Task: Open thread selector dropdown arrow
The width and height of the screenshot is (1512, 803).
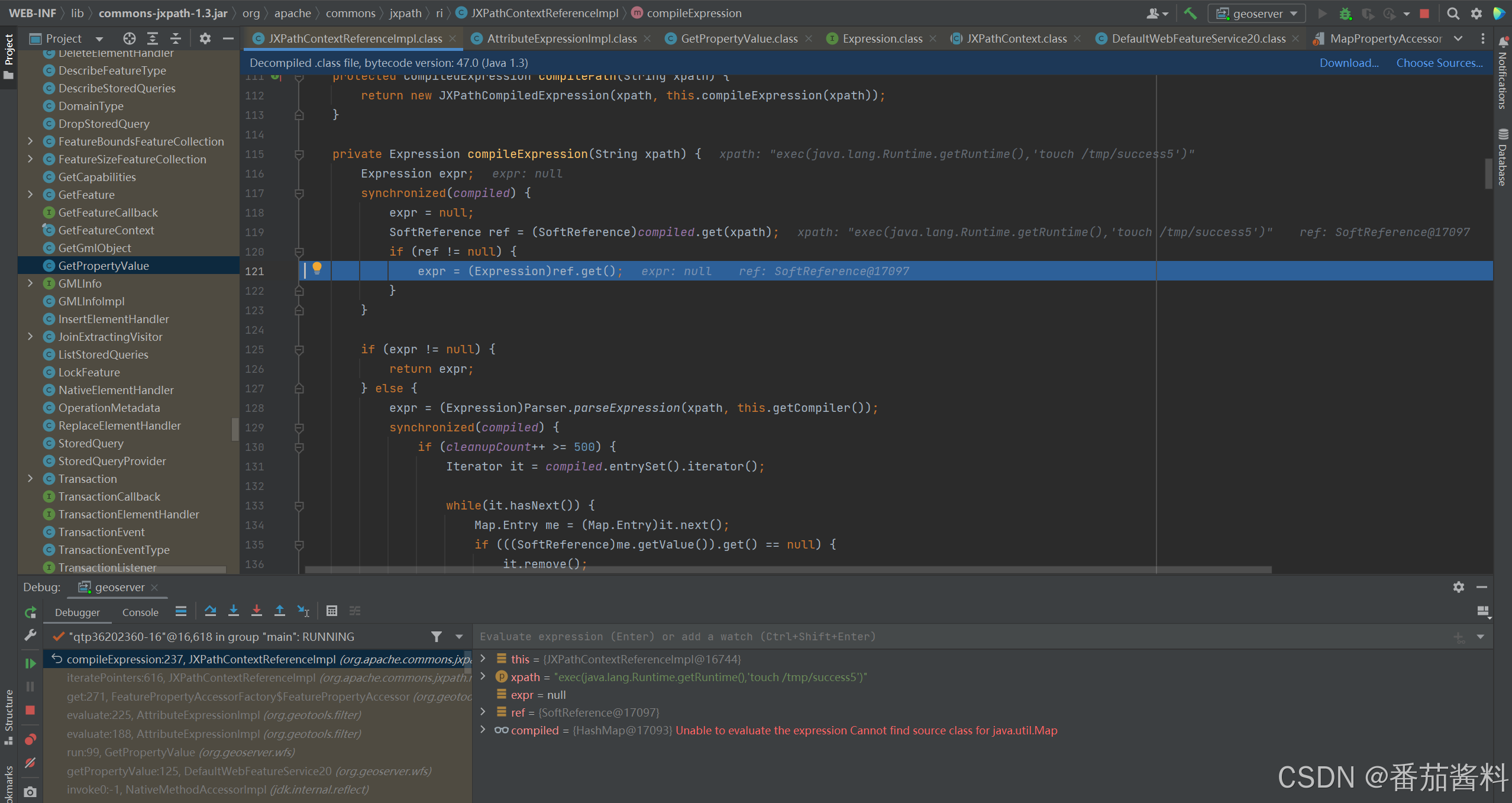Action: [x=459, y=637]
